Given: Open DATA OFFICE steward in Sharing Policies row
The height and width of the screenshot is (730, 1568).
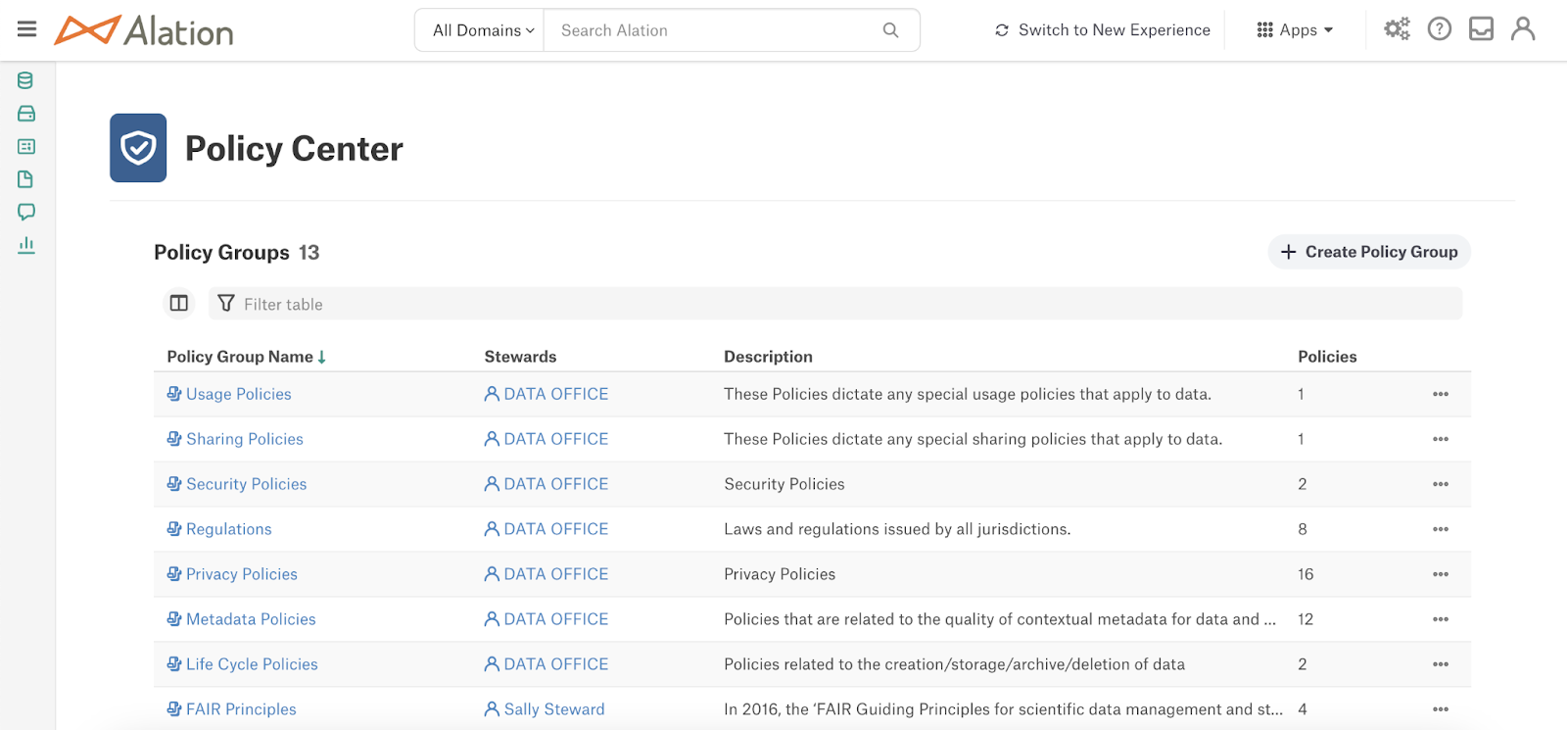Looking at the screenshot, I should click(x=546, y=439).
